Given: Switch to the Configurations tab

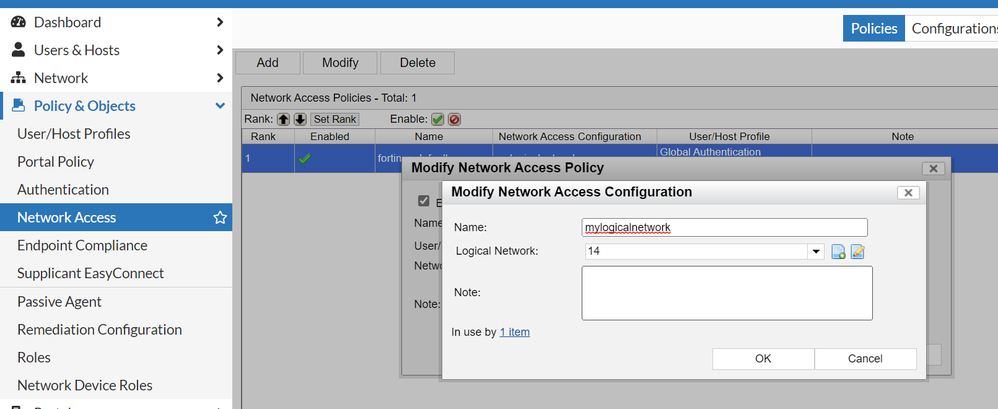Looking at the screenshot, I should 952,29.
